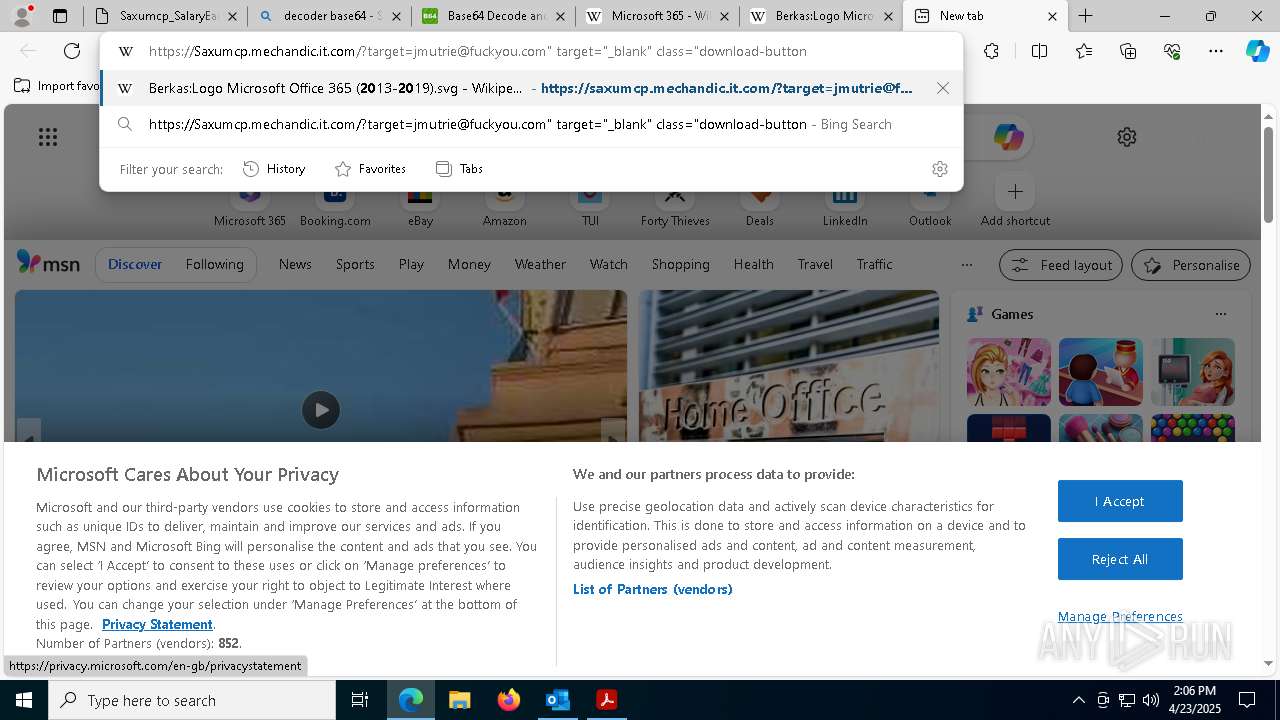1280x720 pixels.
Task: Filter suggestions by History
Action: 274,169
